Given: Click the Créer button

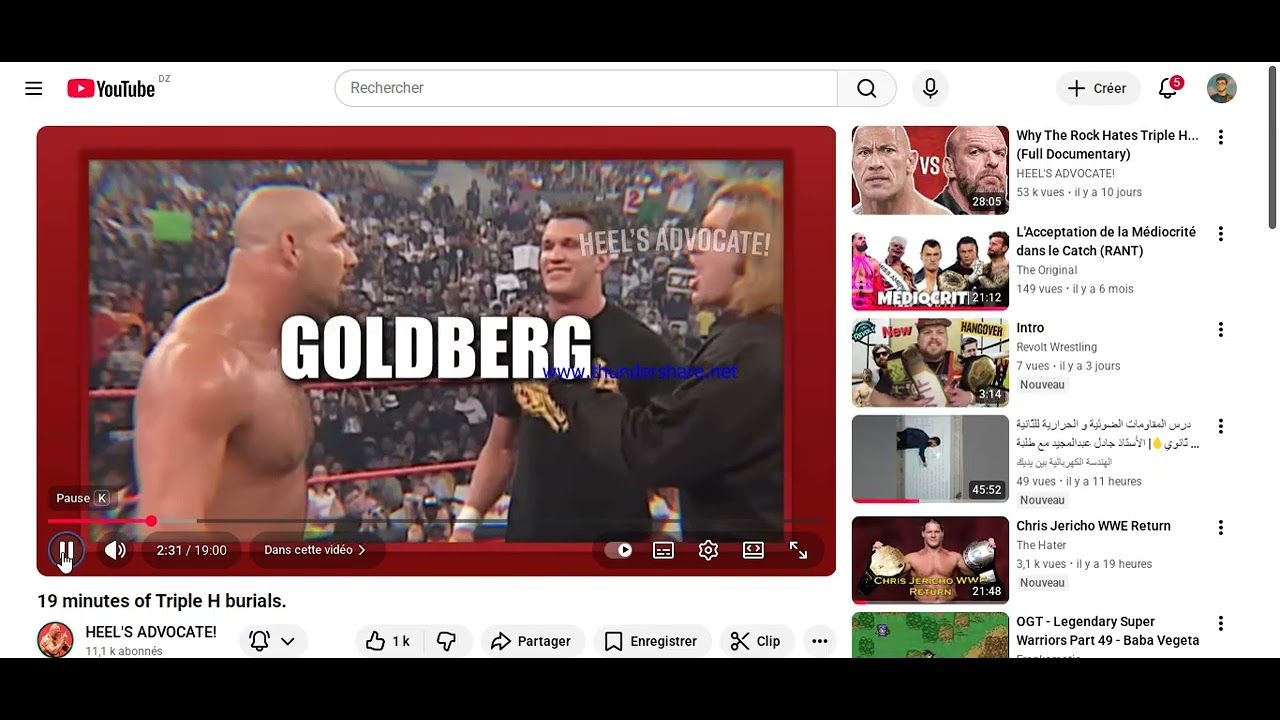Looking at the screenshot, I should (1098, 88).
